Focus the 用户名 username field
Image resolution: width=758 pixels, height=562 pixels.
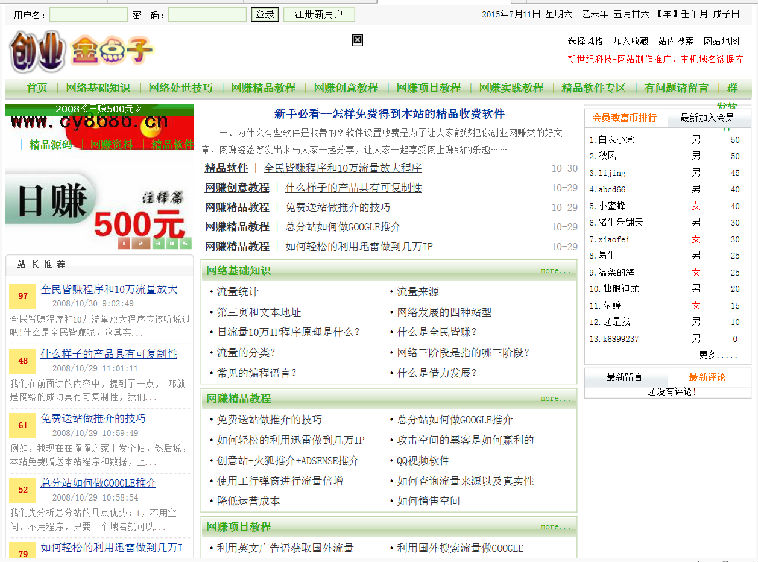click(88, 15)
